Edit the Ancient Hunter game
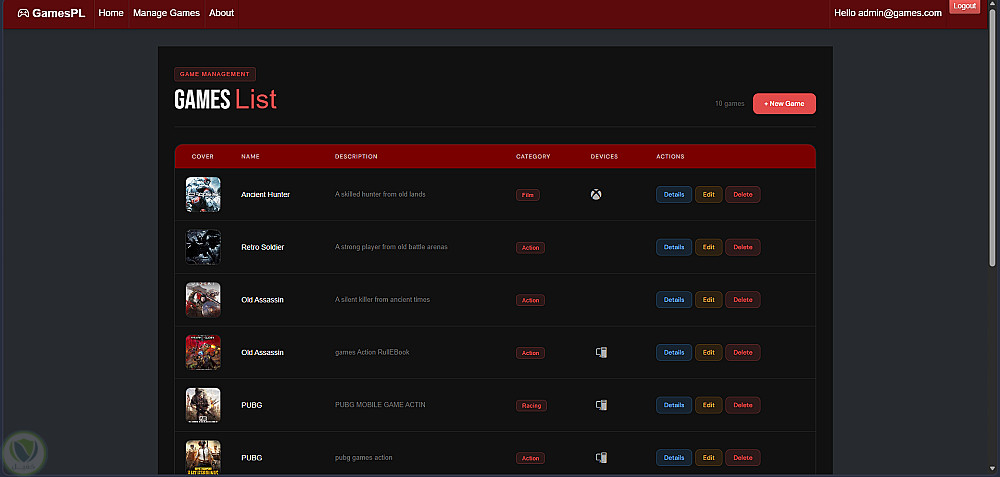Viewport: 1000px width, 477px height. [709, 194]
